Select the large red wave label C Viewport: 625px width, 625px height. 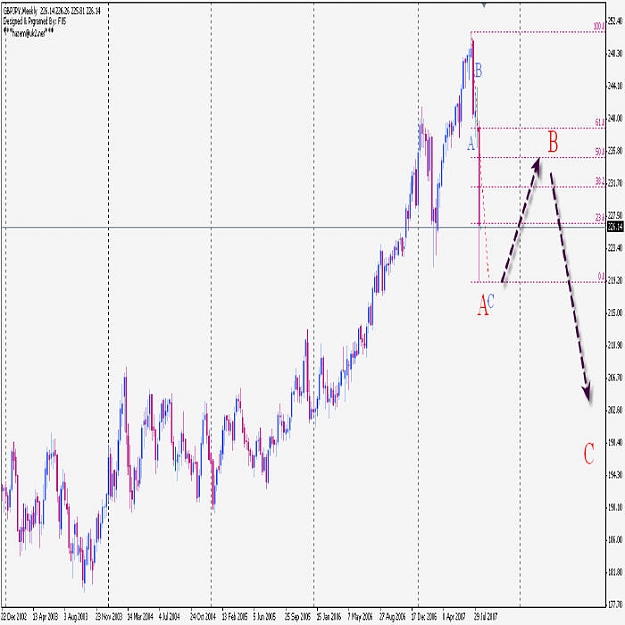pyautogui.click(x=589, y=453)
